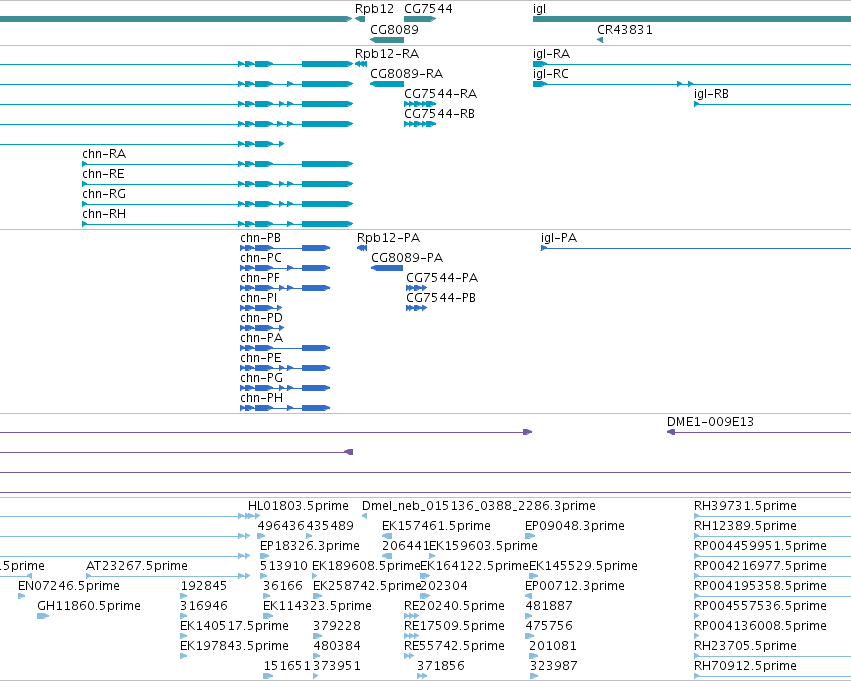Select the EK157461.5prime EST label
This screenshot has width=851, height=681.
coord(436,526)
